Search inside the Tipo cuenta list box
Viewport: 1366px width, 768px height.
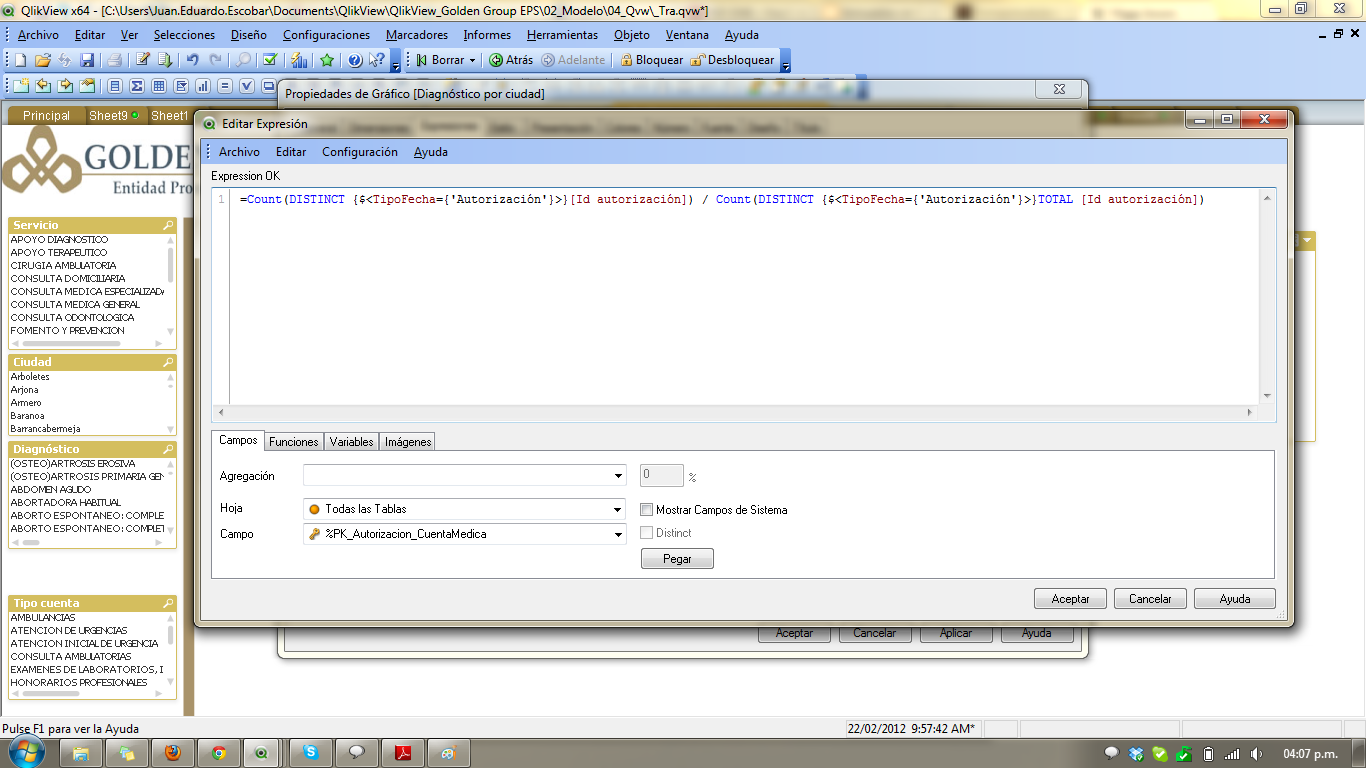coord(169,603)
